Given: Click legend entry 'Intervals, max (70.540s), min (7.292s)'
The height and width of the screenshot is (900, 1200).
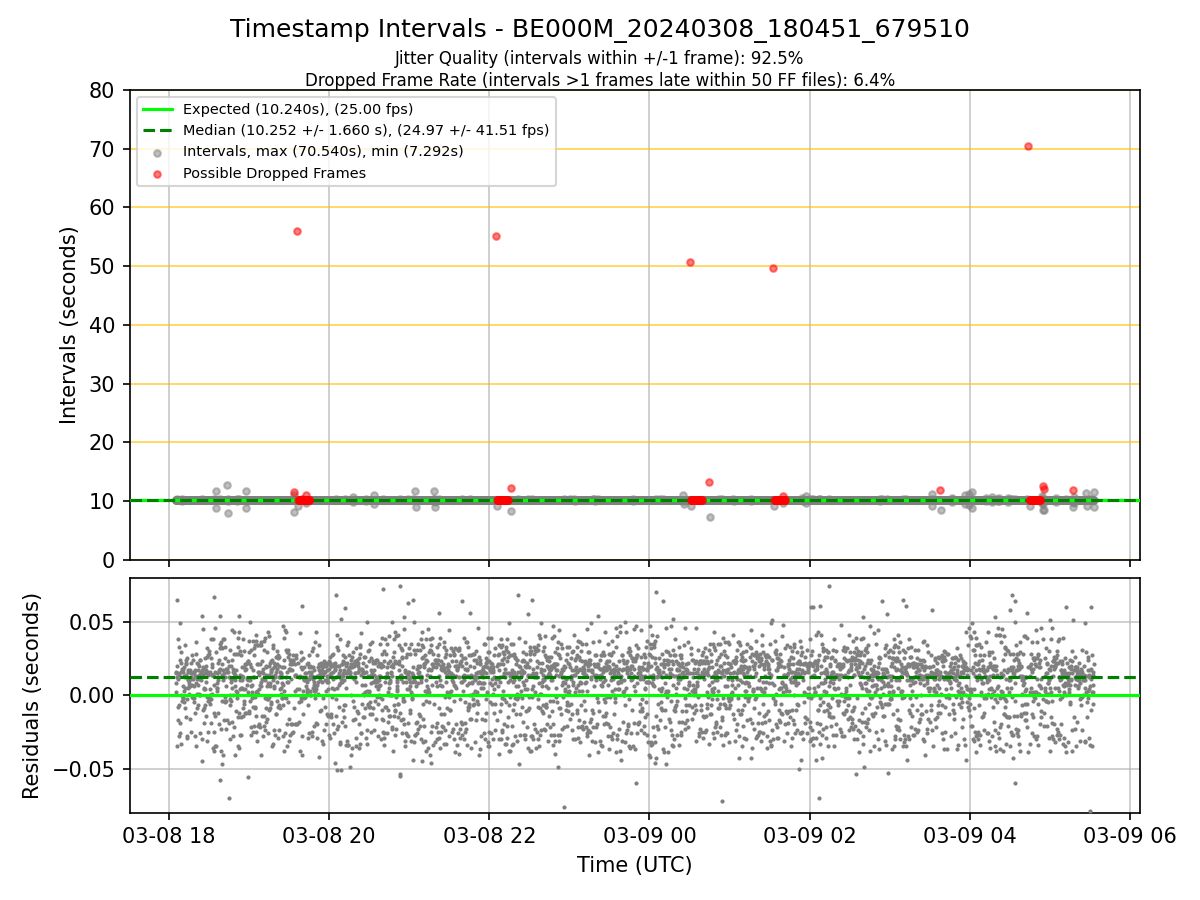Looking at the screenshot, I should coord(323,151).
